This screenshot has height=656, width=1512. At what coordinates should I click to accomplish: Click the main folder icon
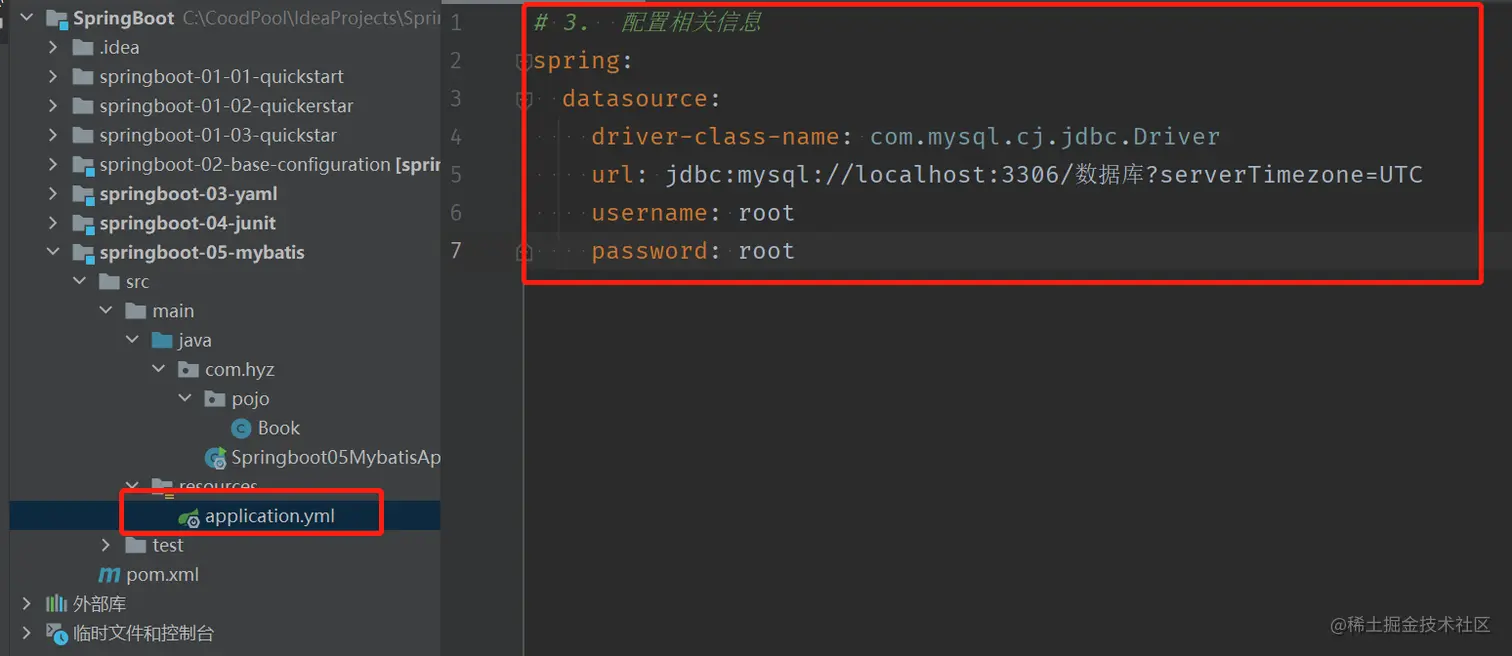coord(136,311)
